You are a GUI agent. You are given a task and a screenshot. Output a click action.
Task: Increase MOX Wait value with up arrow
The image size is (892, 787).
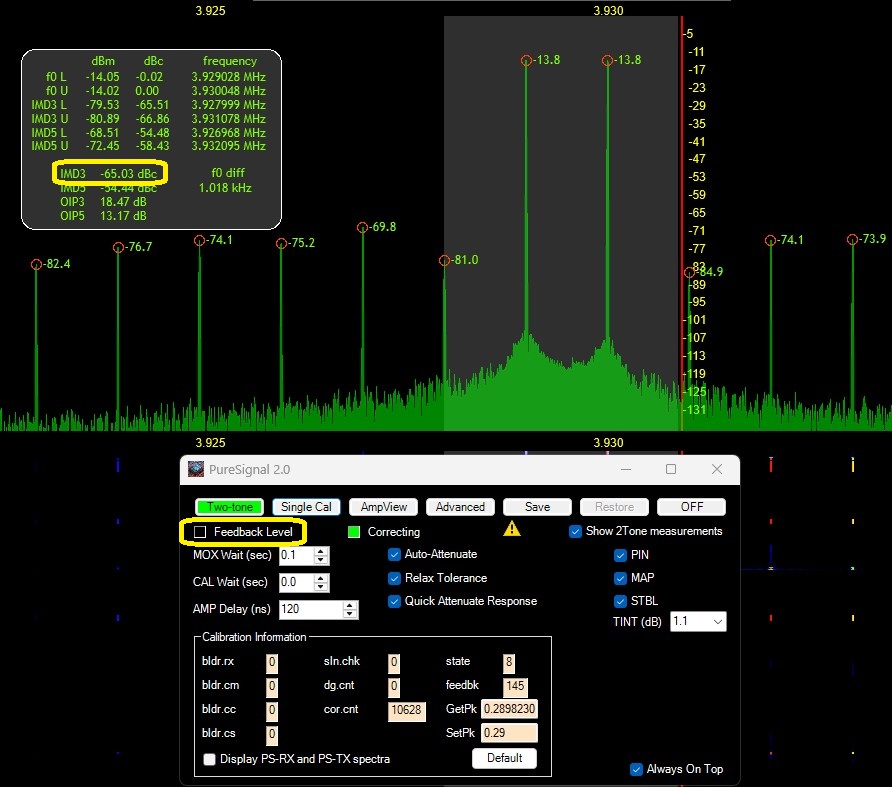(x=321, y=551)
